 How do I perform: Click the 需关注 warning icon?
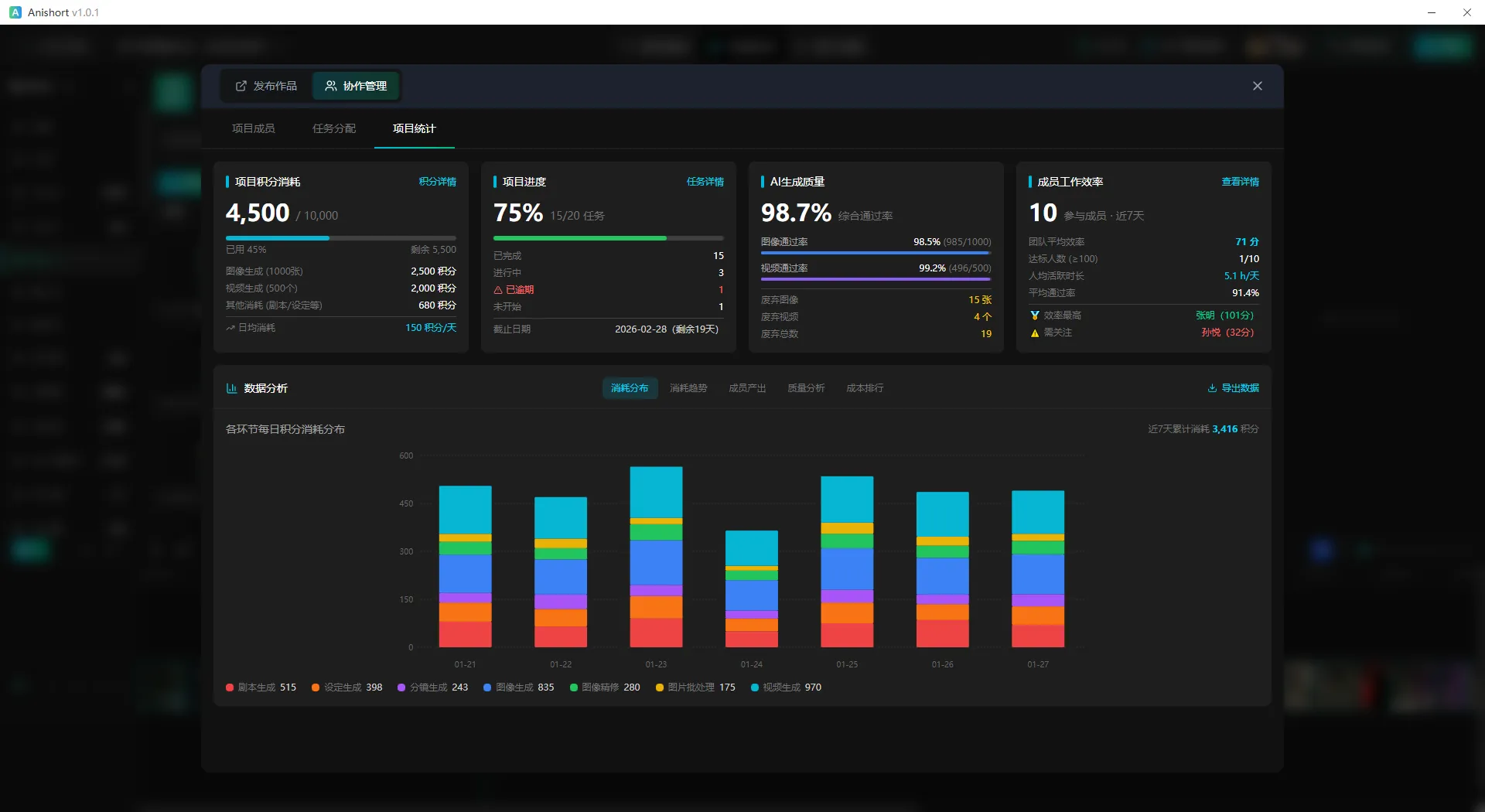tap(1034, 333)
